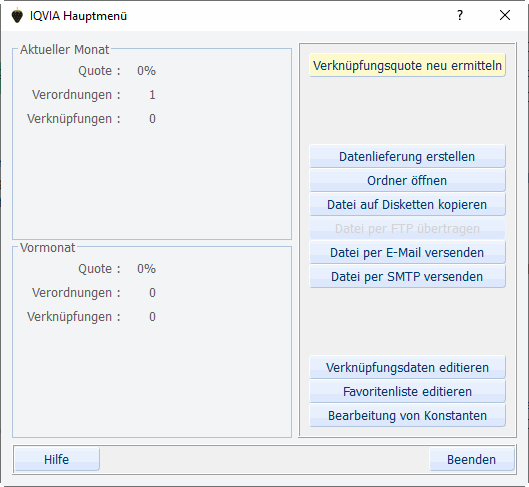
Task: Create data delivery with Datenlieferung erstellen
Action: click(x=407, y=156)
